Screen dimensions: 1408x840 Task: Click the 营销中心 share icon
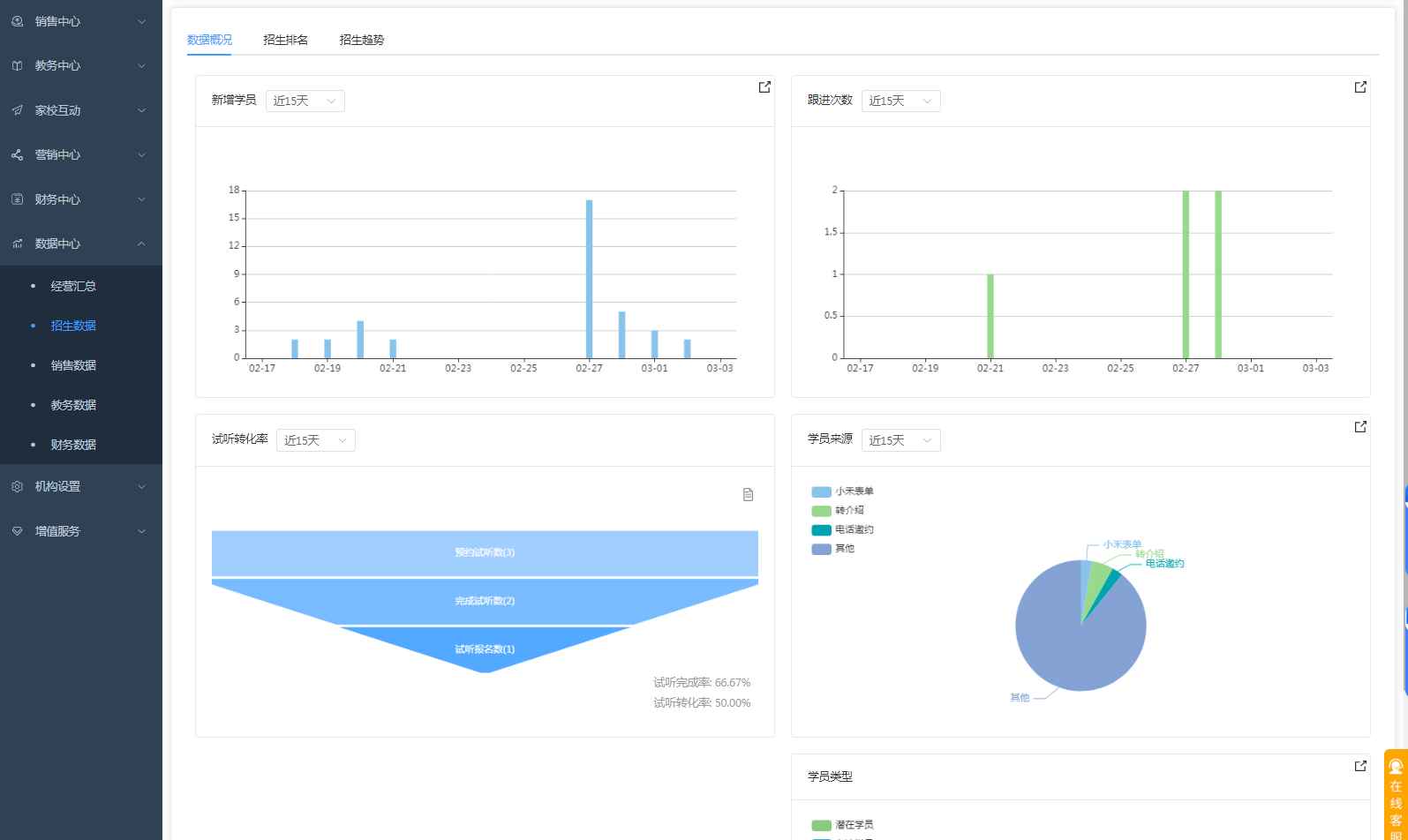click(x=17, y=155)
